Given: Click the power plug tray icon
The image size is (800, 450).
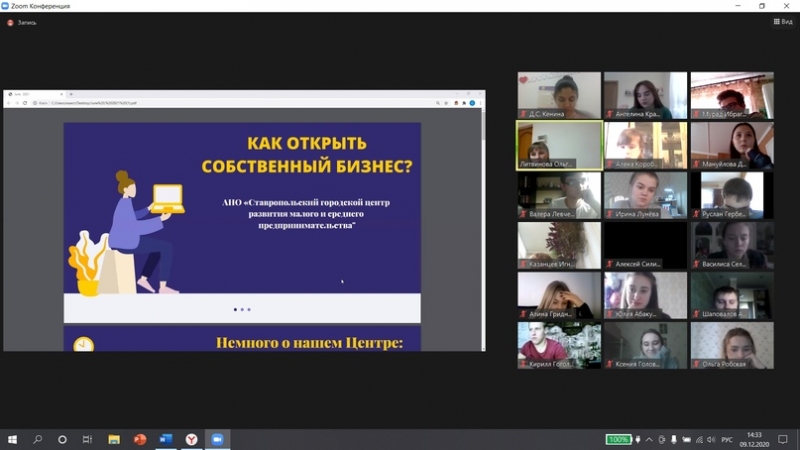Looking at the screenshot, I should 637,439.
